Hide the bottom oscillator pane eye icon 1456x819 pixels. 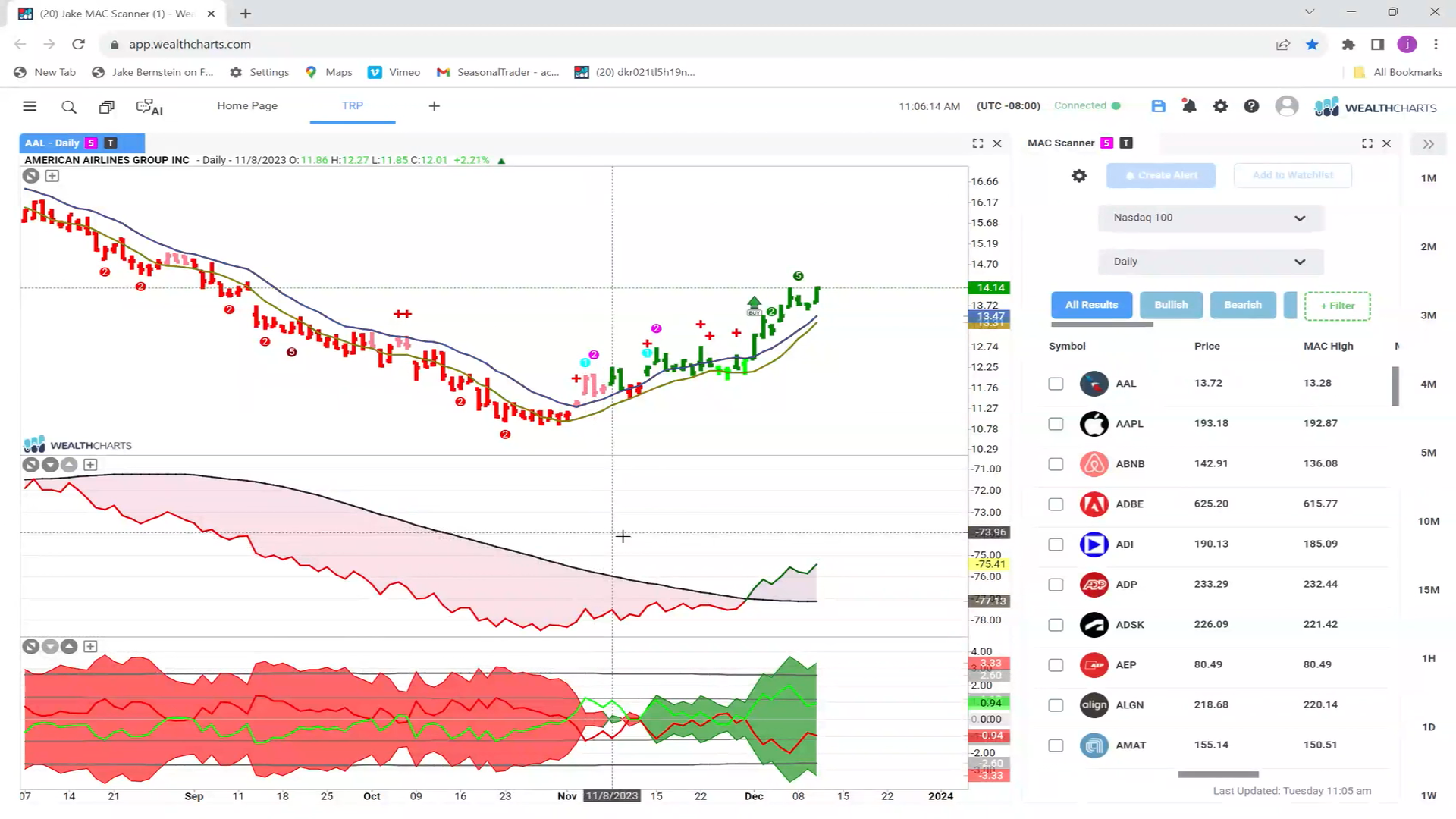pyautogui.click(x=30, y=647)
